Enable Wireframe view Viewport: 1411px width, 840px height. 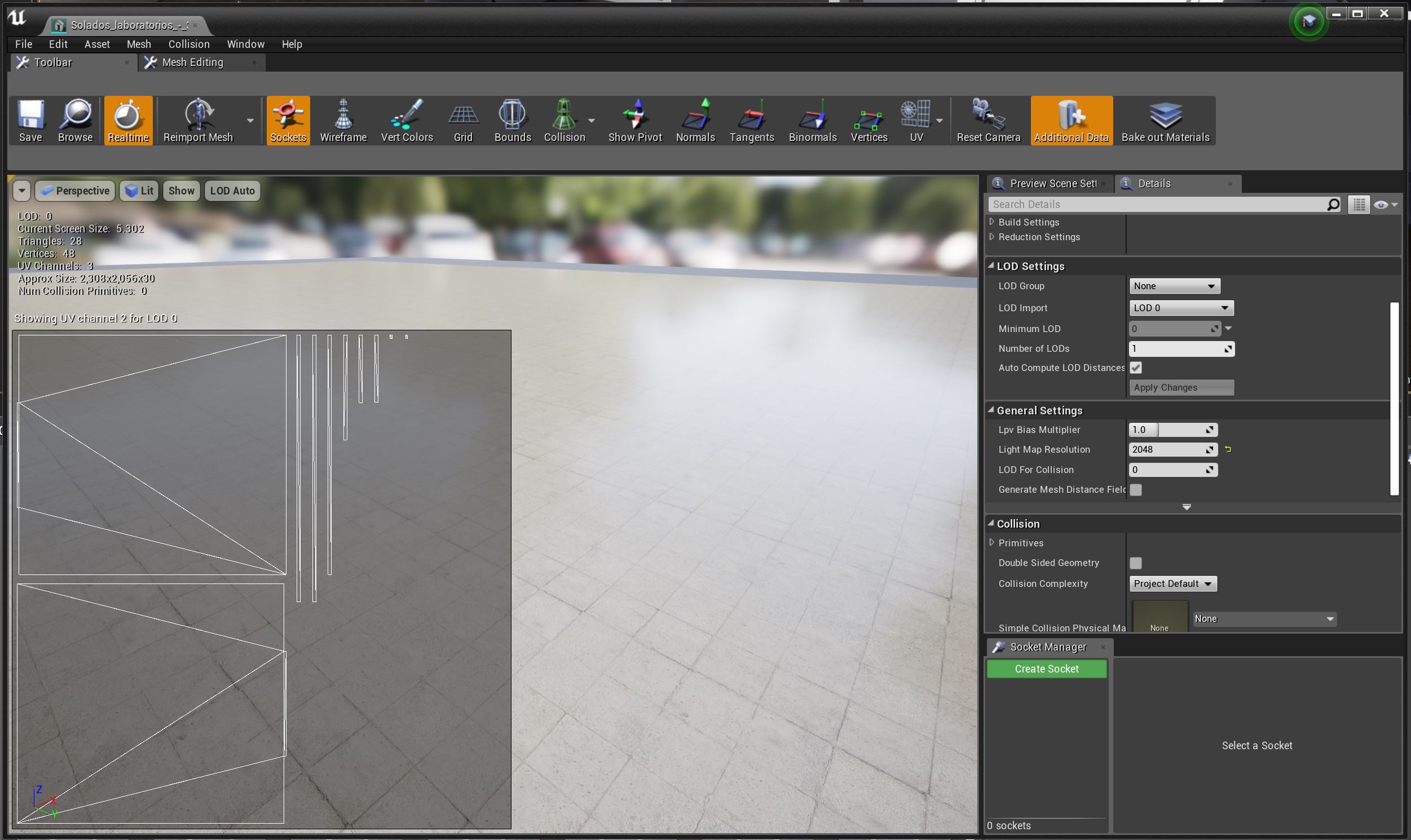click(x=343, y=121)
